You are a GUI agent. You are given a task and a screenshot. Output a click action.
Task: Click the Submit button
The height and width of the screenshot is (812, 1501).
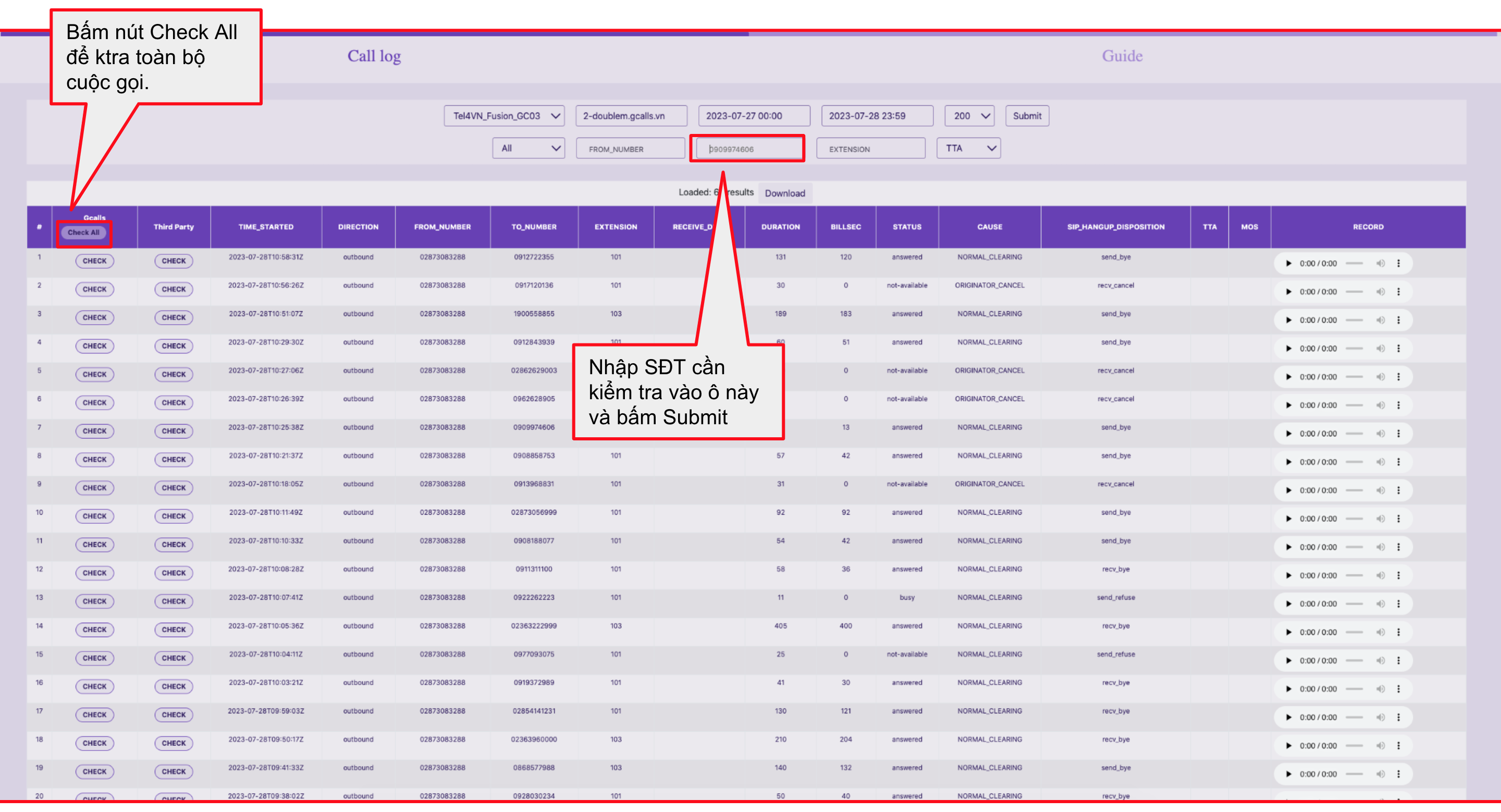1027,116
